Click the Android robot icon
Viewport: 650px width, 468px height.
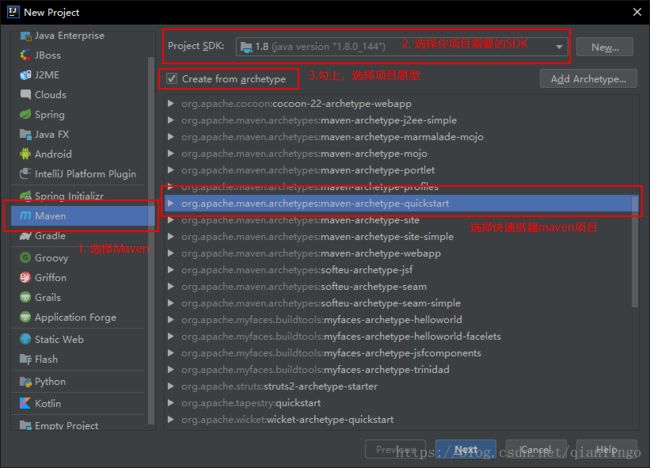[x=25, y=154]
